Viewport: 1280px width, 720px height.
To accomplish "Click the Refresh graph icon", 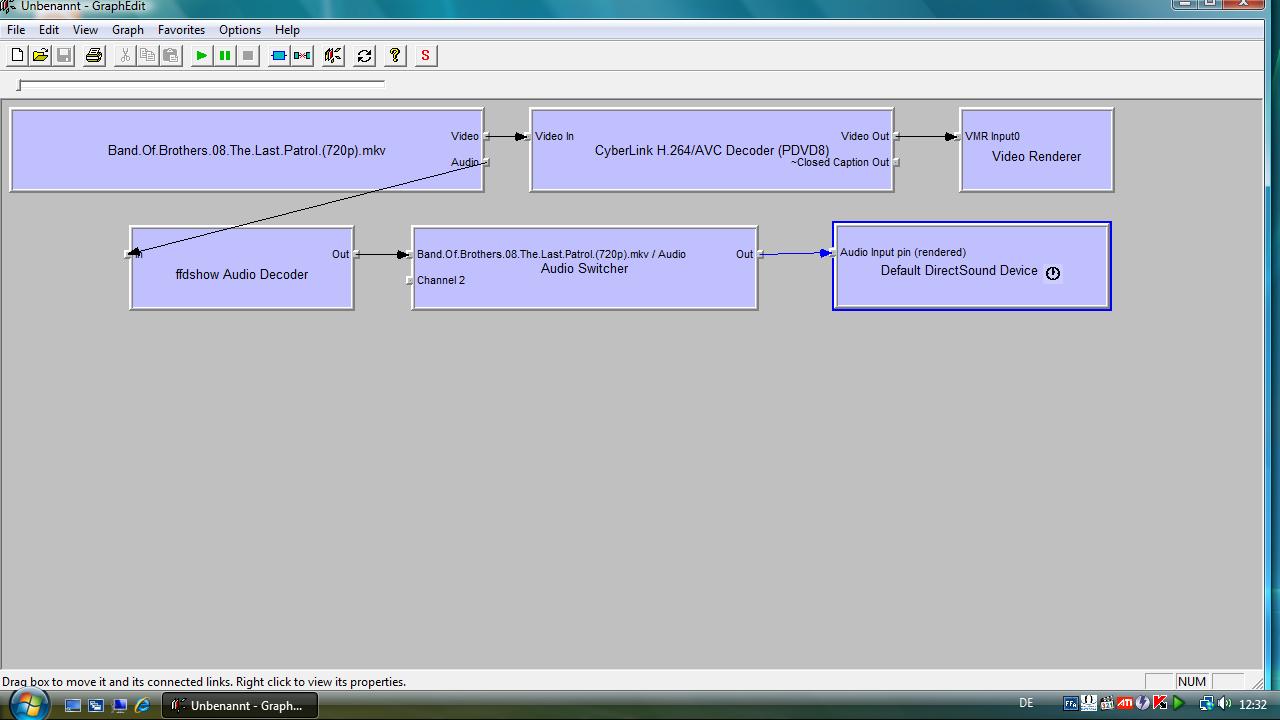I will [x=365, y=56].
